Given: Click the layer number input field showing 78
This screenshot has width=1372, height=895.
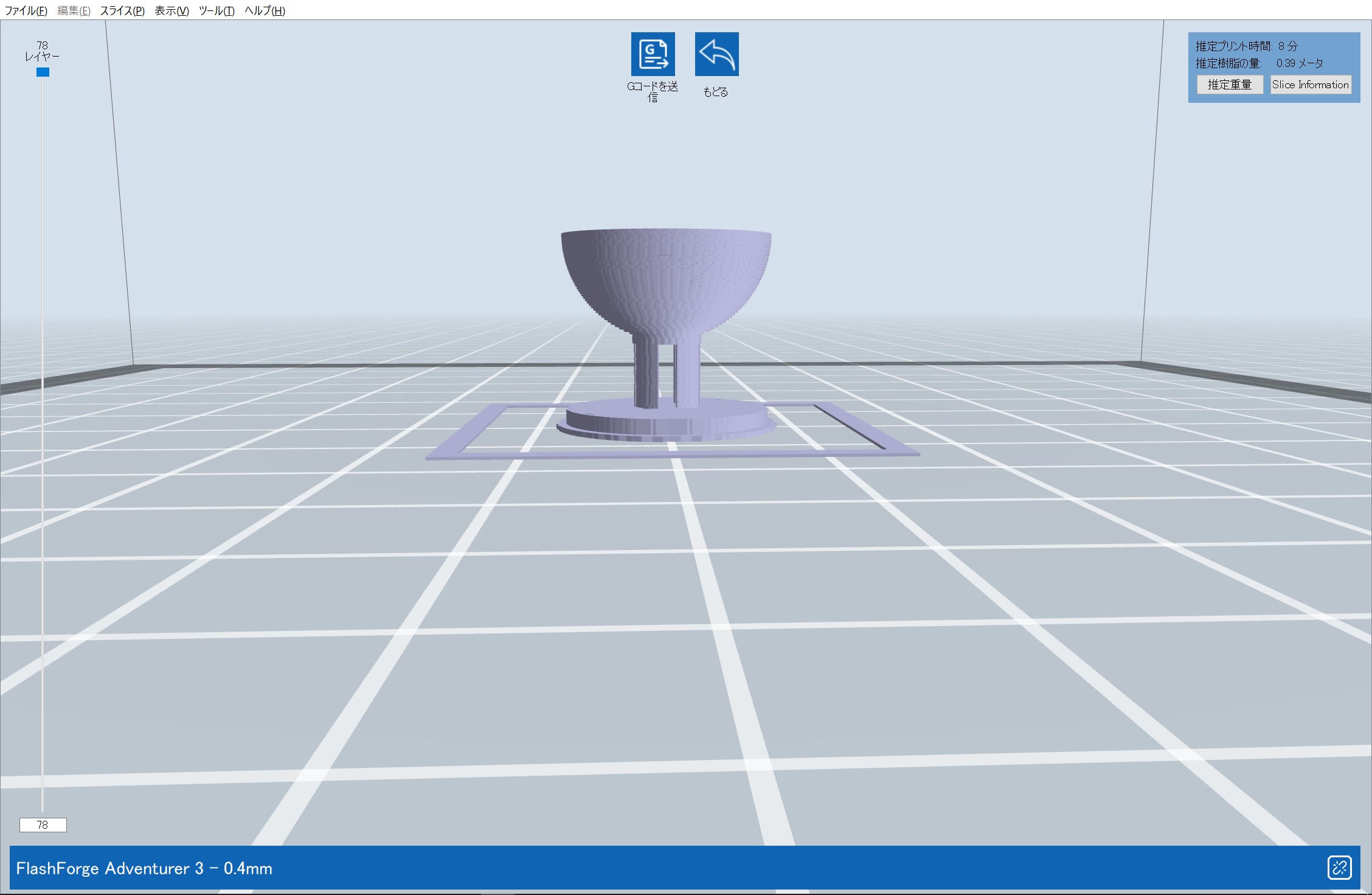Looking at the screenshot, I should click(43, 824).
